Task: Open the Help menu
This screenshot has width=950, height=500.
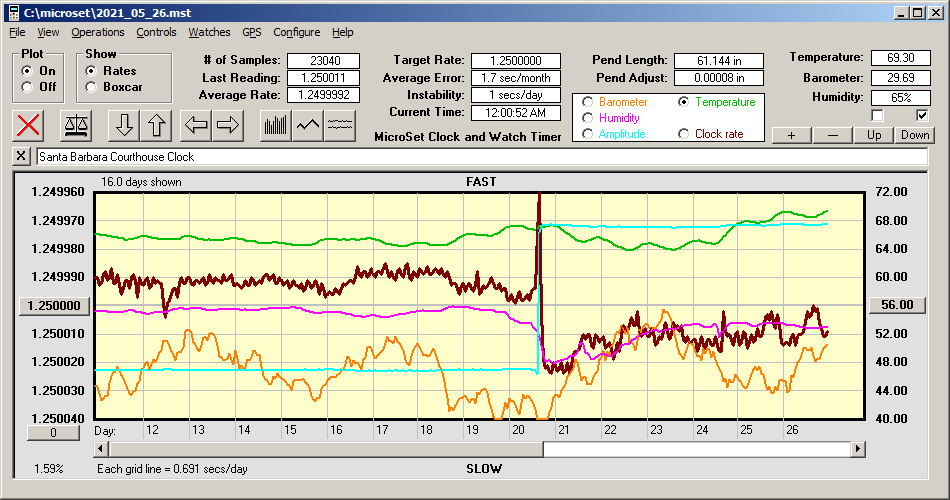Action: pos(342,32)
